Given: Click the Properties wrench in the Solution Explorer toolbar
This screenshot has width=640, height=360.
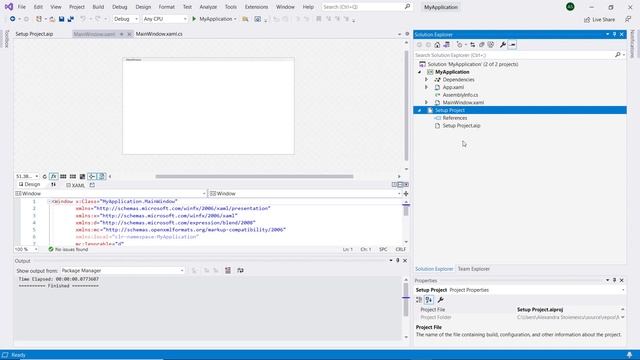Looking at the screenshot, I should coord(503,45).
